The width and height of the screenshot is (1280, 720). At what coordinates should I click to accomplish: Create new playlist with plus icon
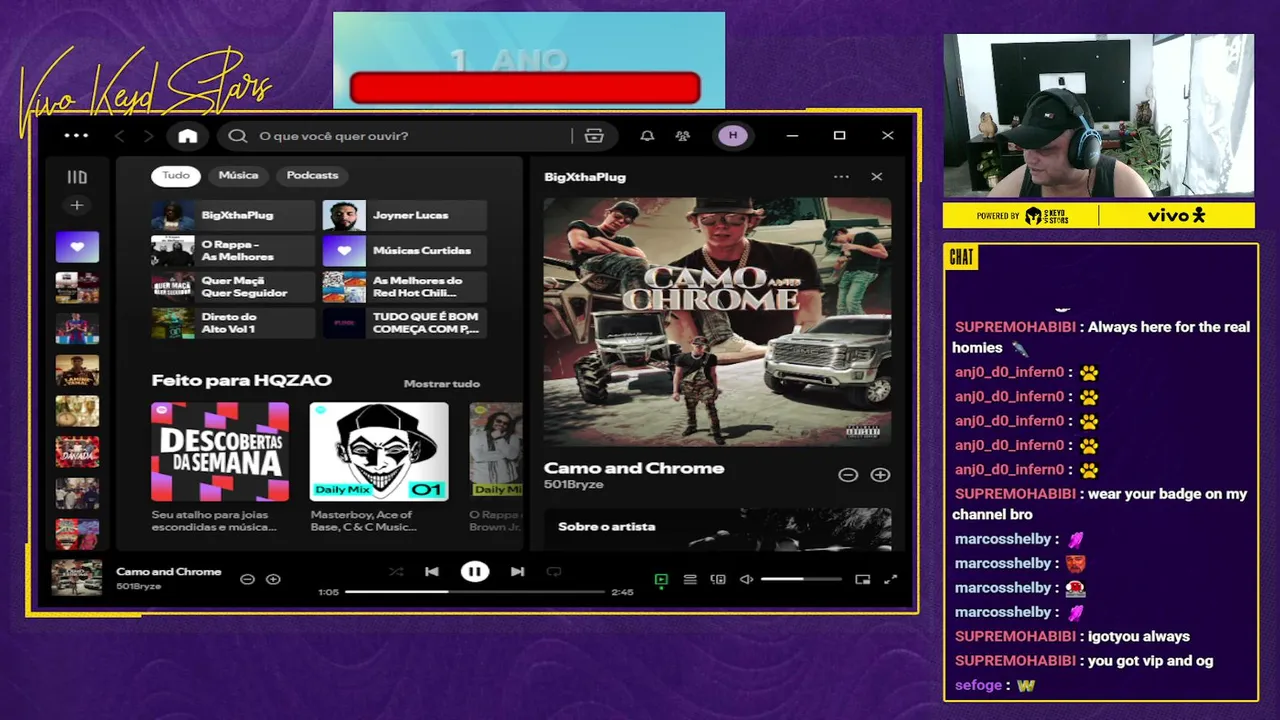(77, 205)
